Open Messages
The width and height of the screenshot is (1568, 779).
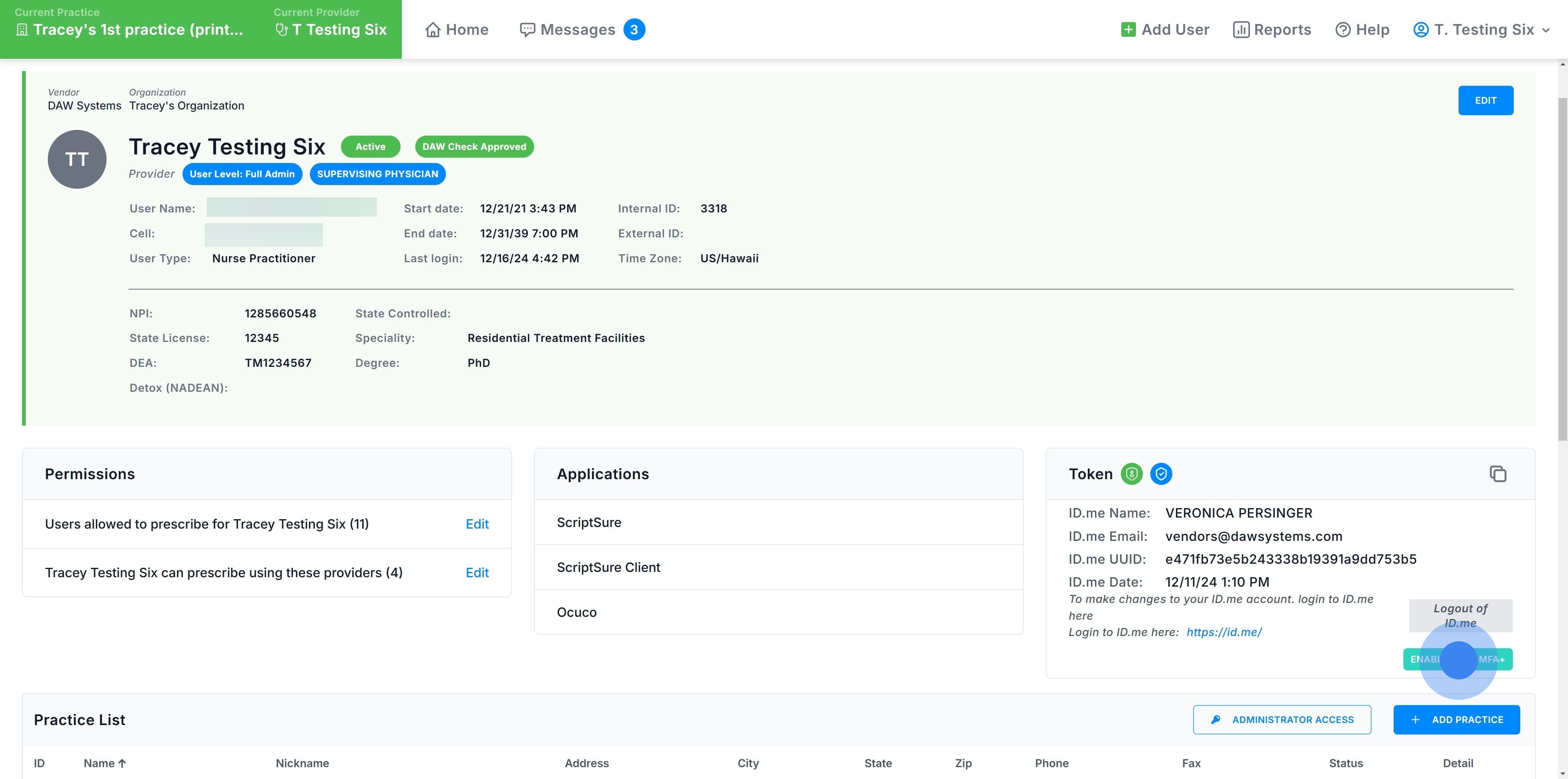582,30
